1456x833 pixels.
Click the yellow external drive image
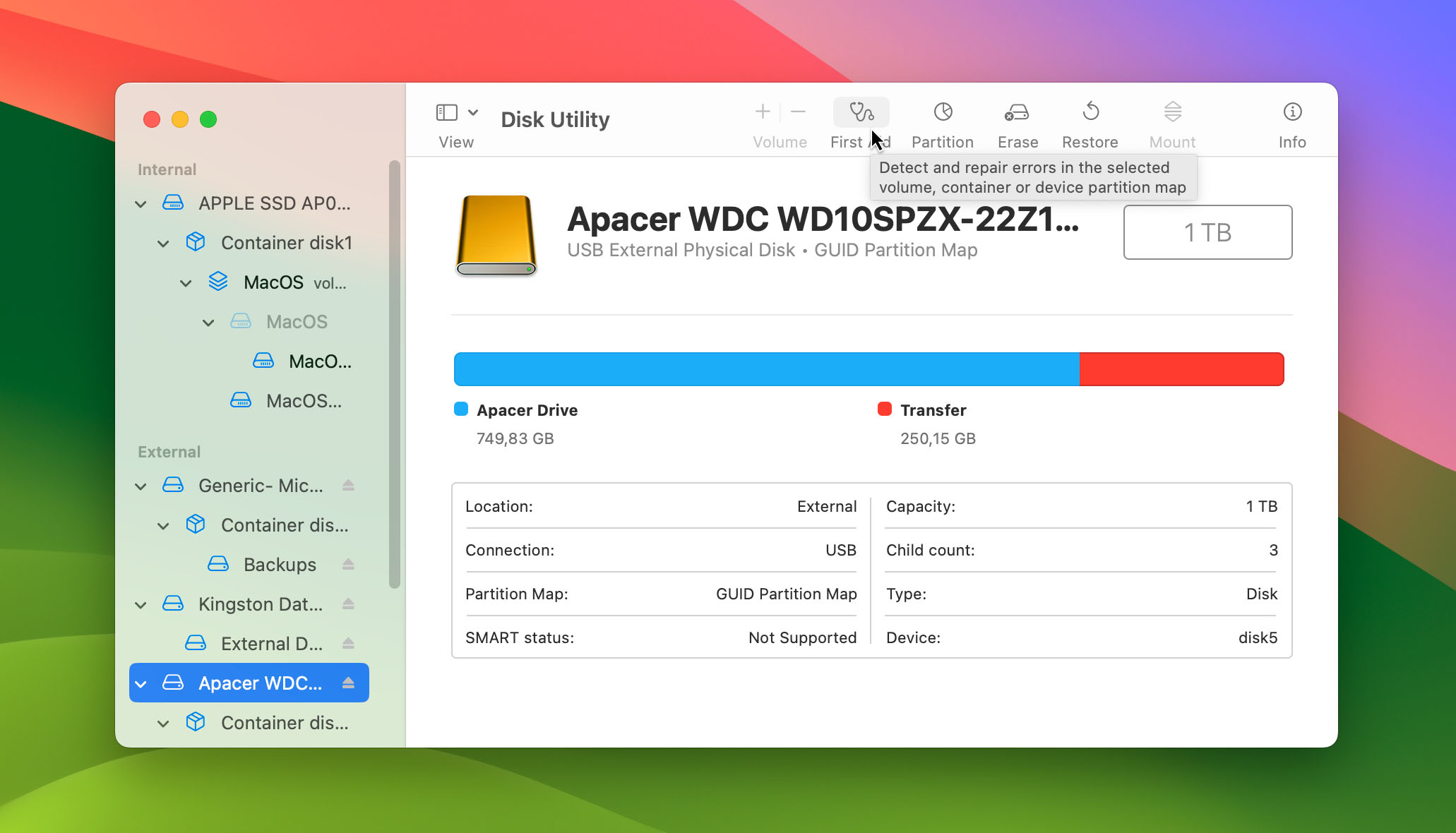[x=496, y=235]
